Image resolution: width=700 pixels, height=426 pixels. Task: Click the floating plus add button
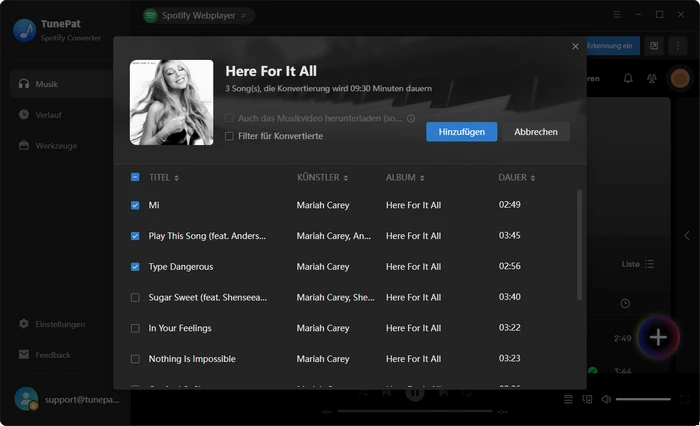click(x=658, y=337)
